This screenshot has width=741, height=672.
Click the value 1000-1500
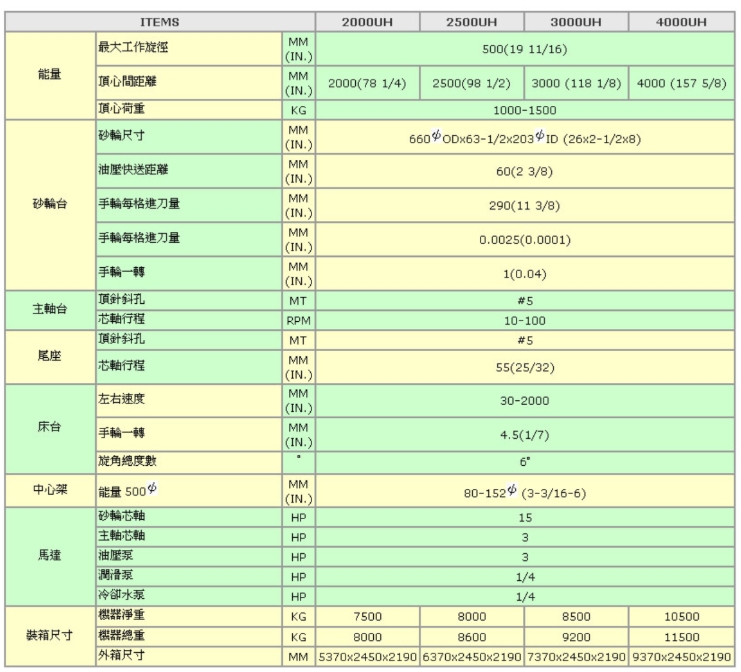(525, 111)
